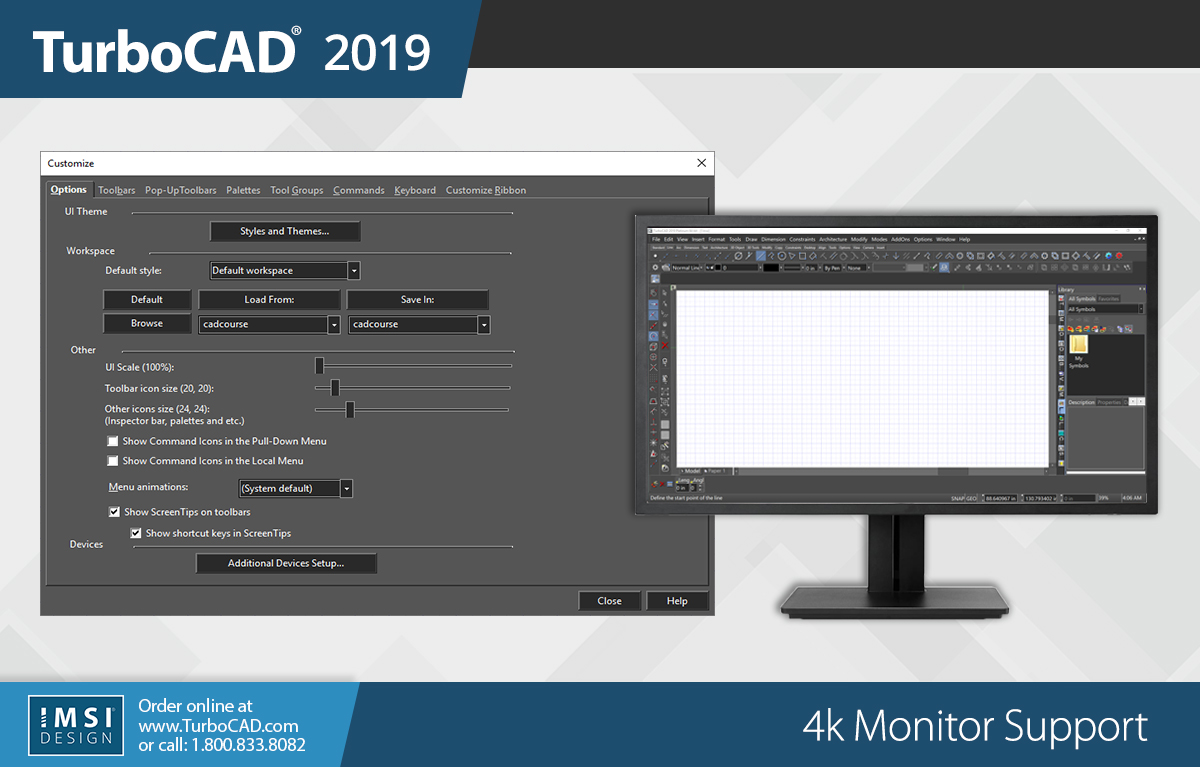Viewport: 1200px width, 767px height.
Task: Enable Show Command Icons in the Local Menu
Action: point(113,461)
